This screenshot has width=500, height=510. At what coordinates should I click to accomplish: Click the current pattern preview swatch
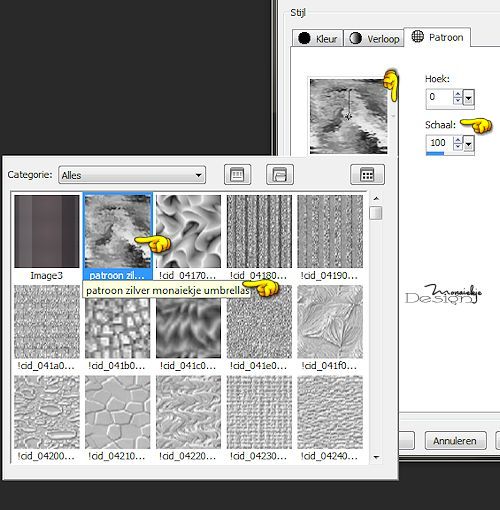[x=349, y=116]
